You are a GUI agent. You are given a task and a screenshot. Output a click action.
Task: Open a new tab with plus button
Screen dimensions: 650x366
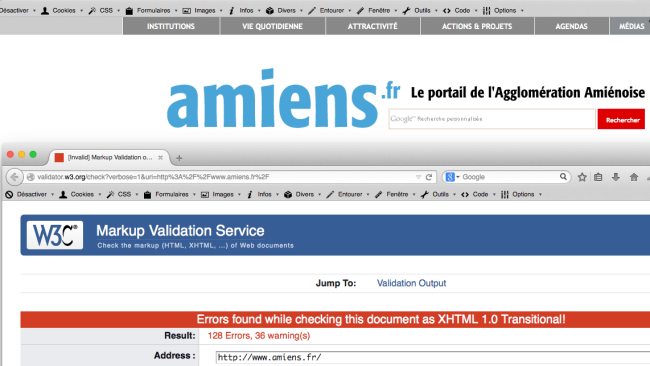point(179,158)
